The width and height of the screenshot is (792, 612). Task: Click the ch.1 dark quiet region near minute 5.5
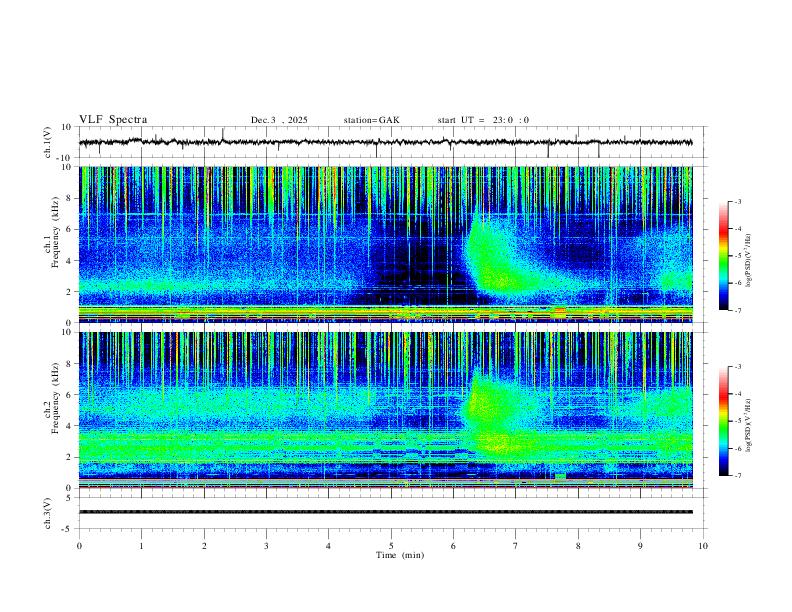click(x=419, y=268)
